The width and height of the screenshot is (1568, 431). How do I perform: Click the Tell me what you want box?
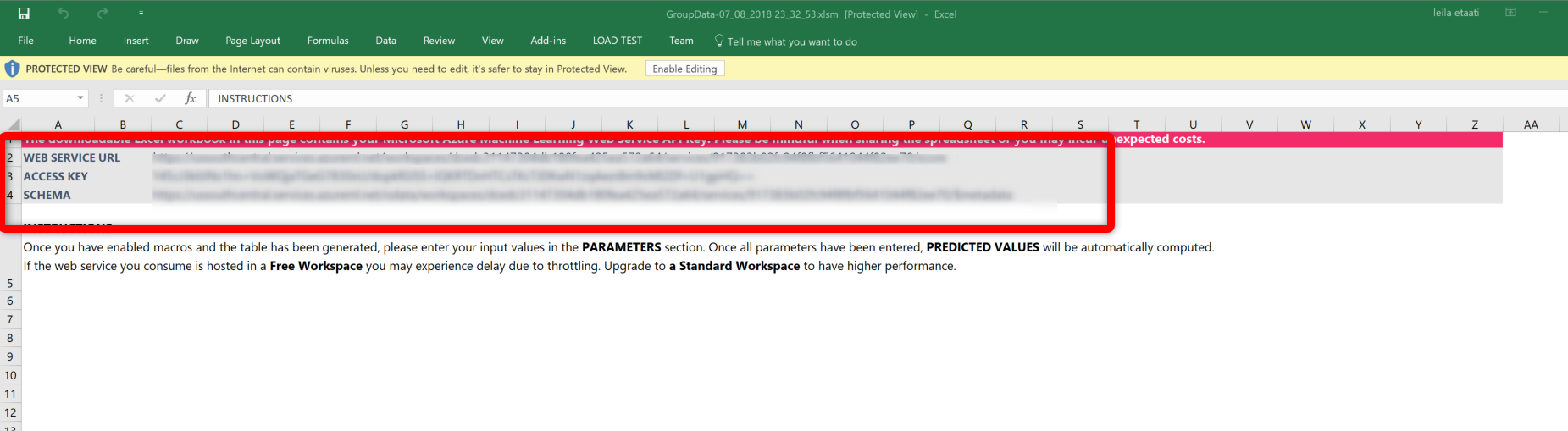pos(791,41)
